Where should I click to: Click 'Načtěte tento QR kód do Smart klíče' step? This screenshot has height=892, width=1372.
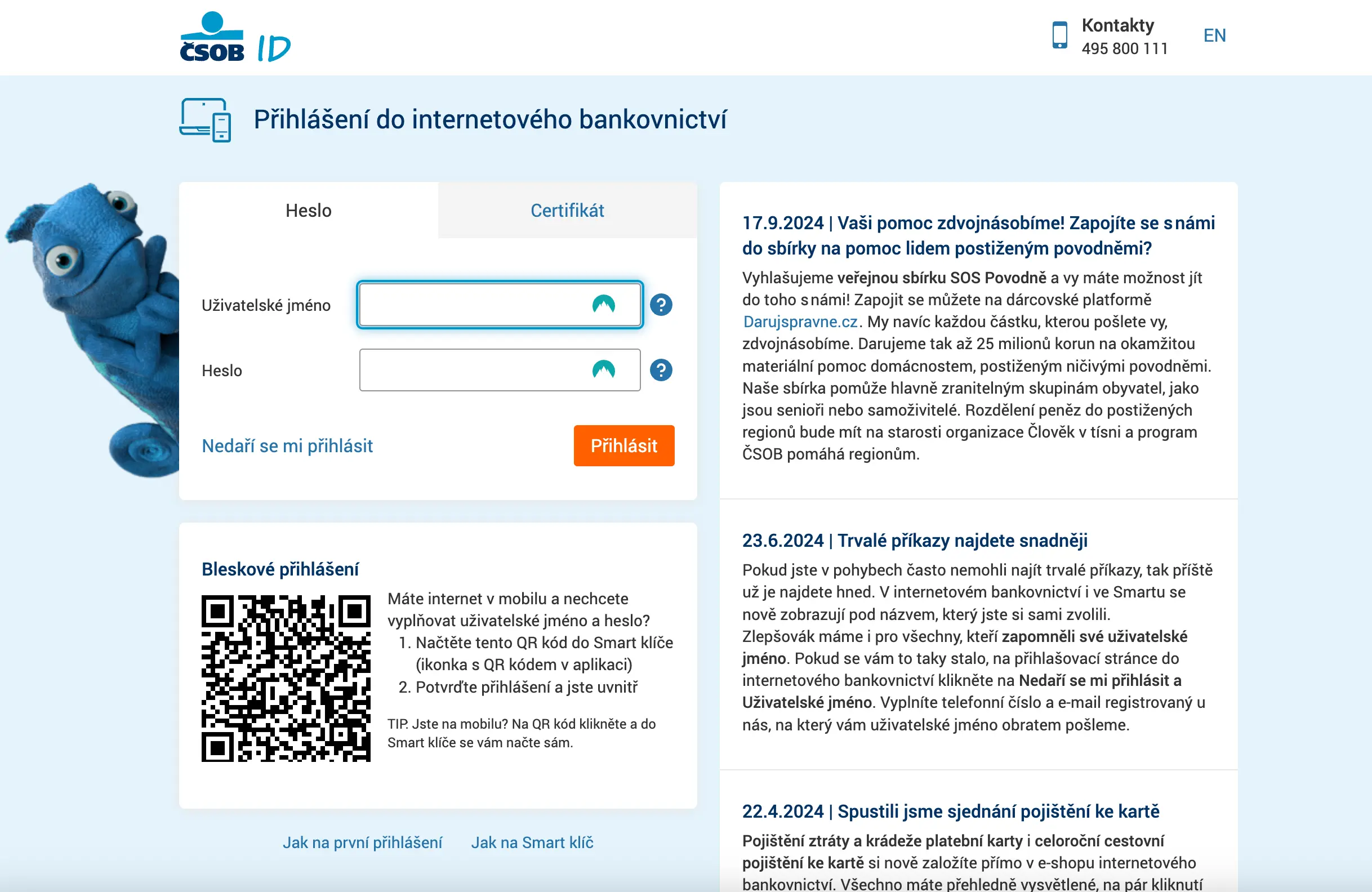(x=536, y=653)
